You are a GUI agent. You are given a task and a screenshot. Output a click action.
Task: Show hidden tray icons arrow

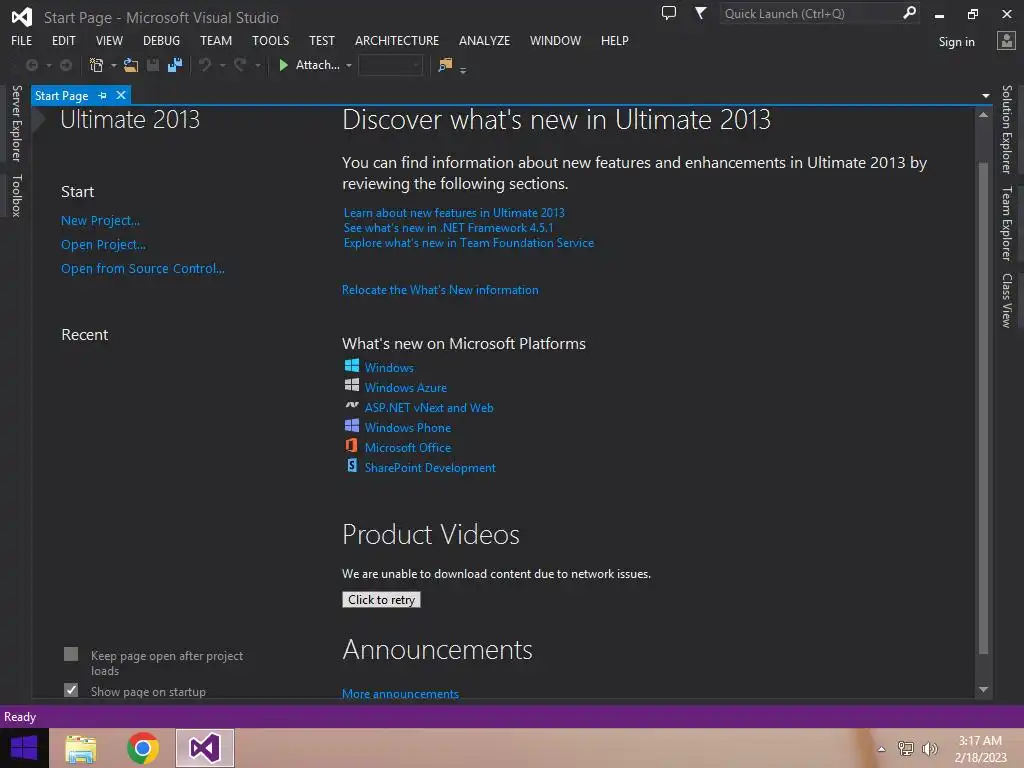(882, 750)
